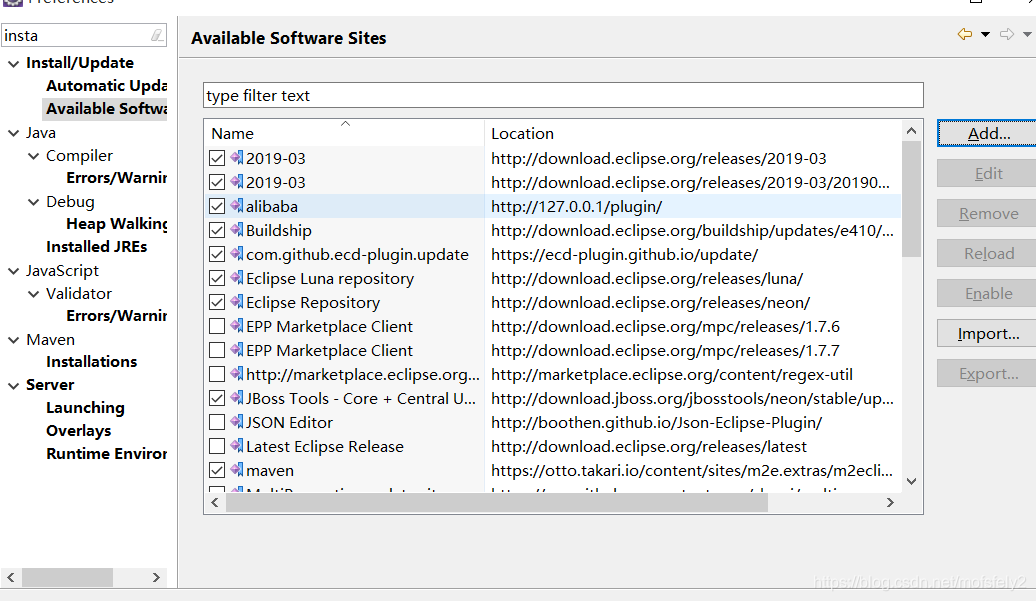This screenshot has width=1036, height=601.
Task: Collapse the Server tree node
Action: 13,385
